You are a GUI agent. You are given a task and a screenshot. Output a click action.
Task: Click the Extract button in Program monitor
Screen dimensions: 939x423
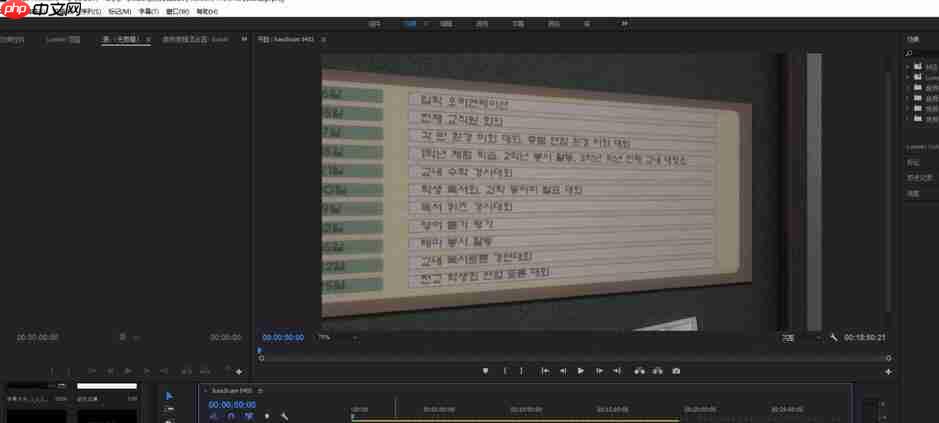point(658,371)
